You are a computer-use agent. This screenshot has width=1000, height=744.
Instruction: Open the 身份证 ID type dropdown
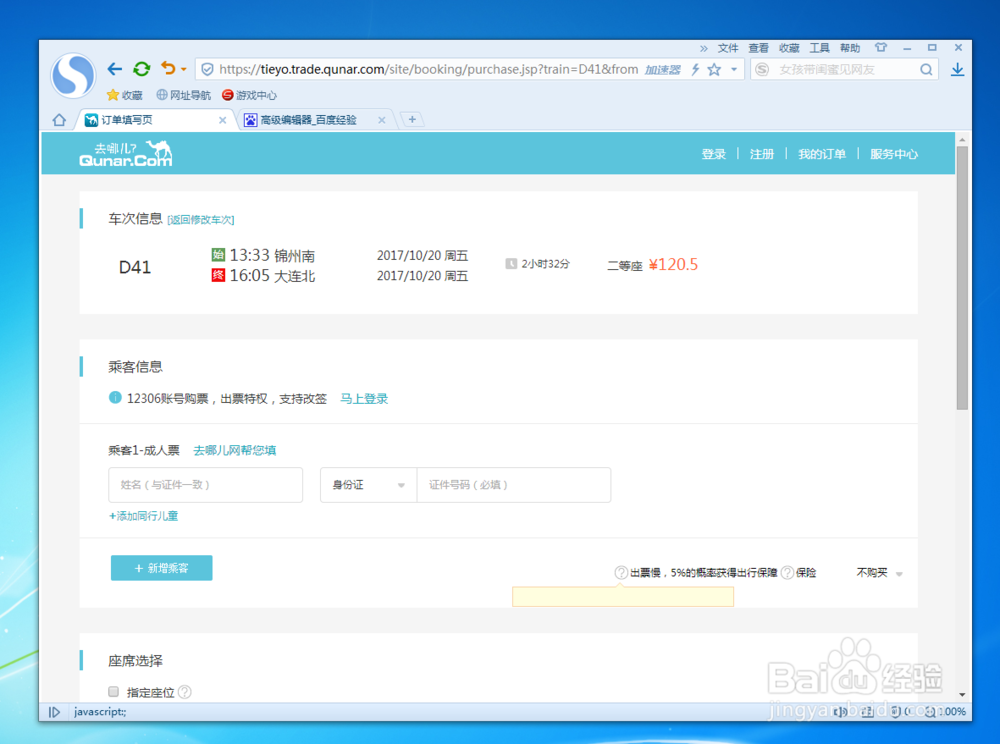point(368,485)
